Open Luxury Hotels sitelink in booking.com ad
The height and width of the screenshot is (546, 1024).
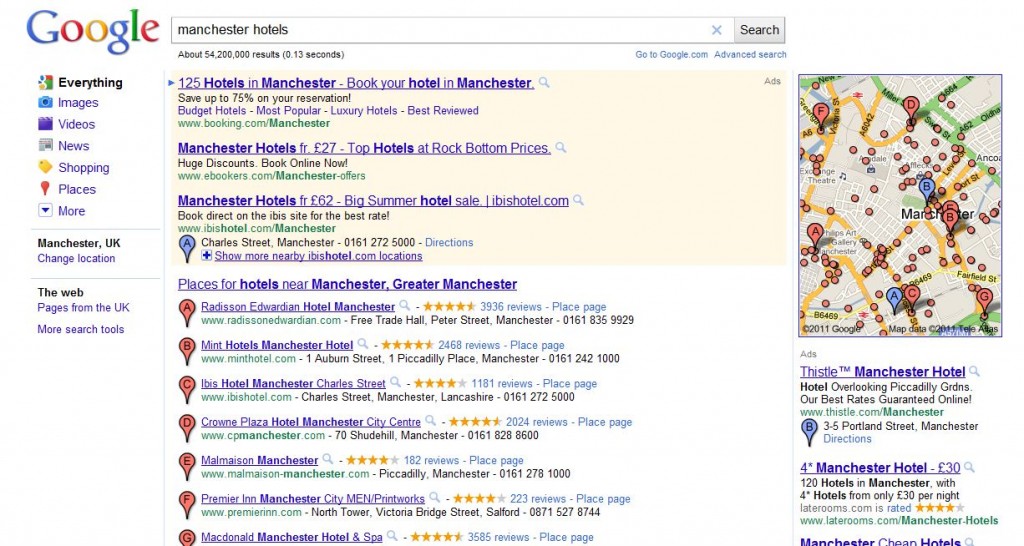coord(363,110)
